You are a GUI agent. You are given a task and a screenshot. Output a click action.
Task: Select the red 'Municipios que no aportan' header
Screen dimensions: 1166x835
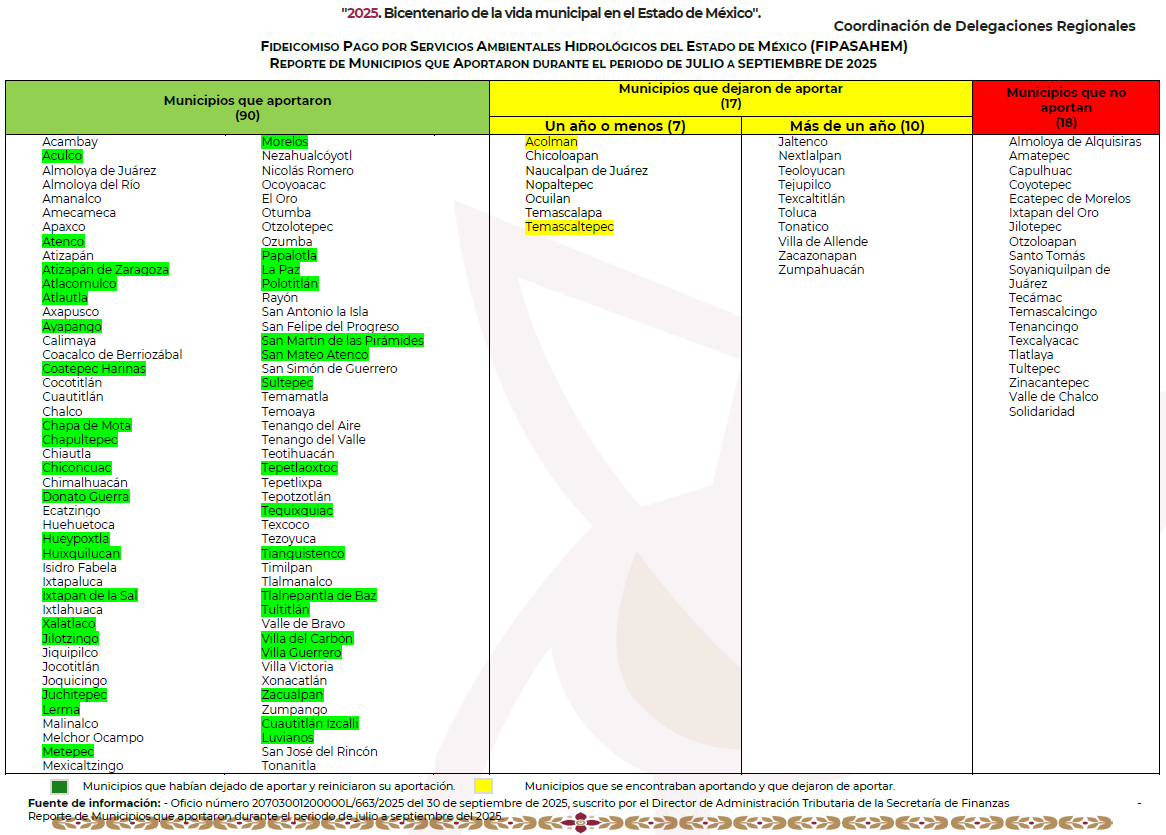coord(1066,107)
